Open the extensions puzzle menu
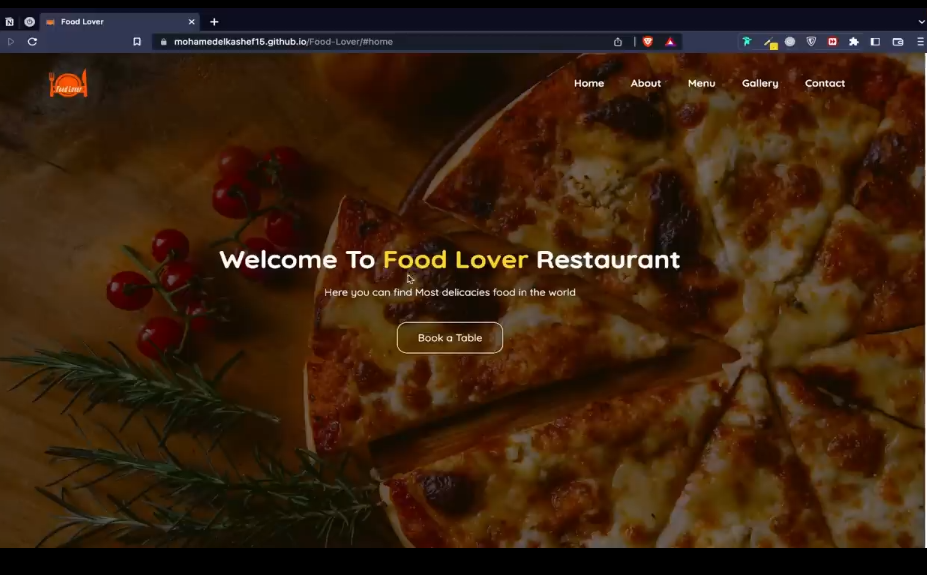This screenshot has height=575, width=927. point(854,41)
